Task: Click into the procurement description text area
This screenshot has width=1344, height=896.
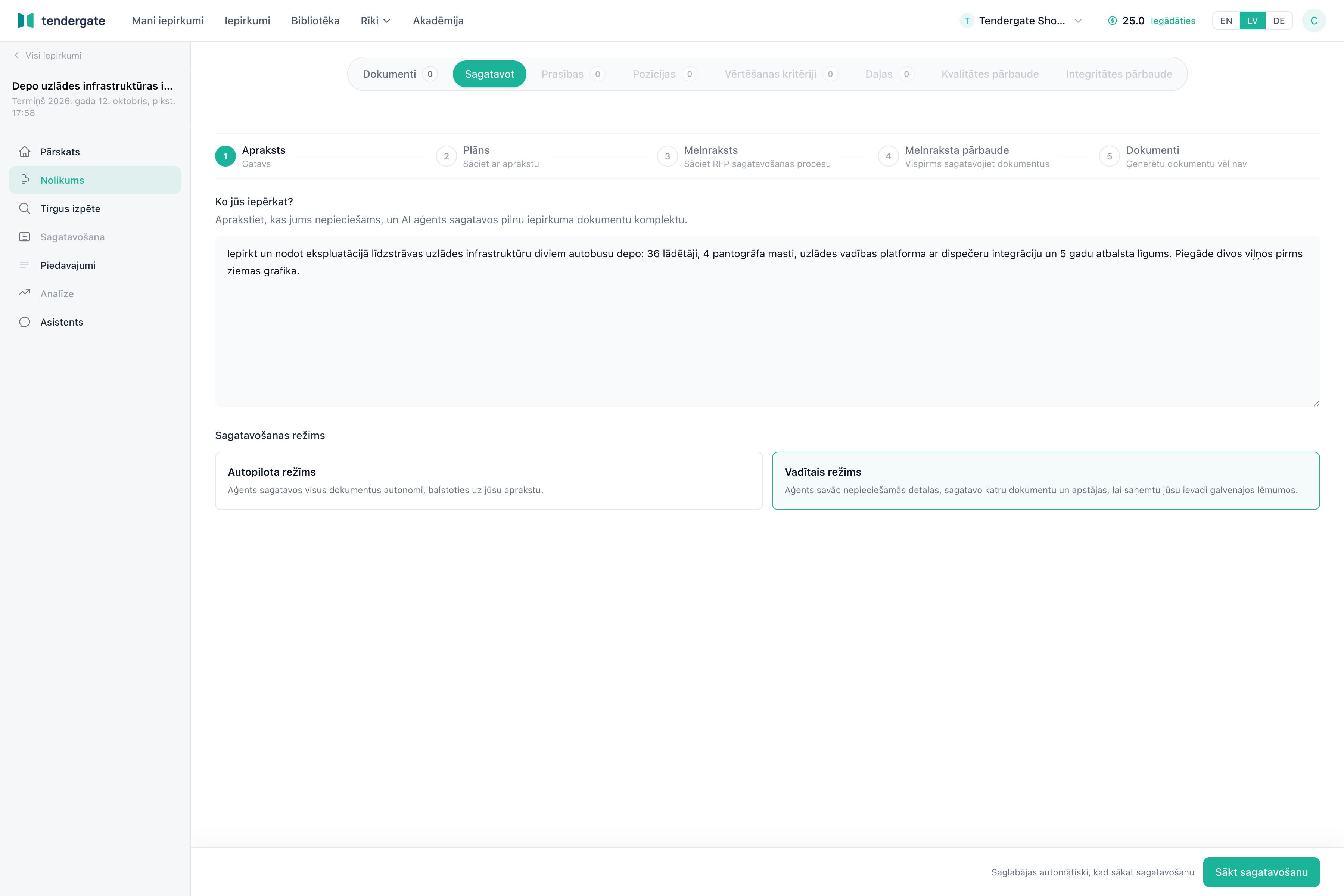Action: (767, 321)
